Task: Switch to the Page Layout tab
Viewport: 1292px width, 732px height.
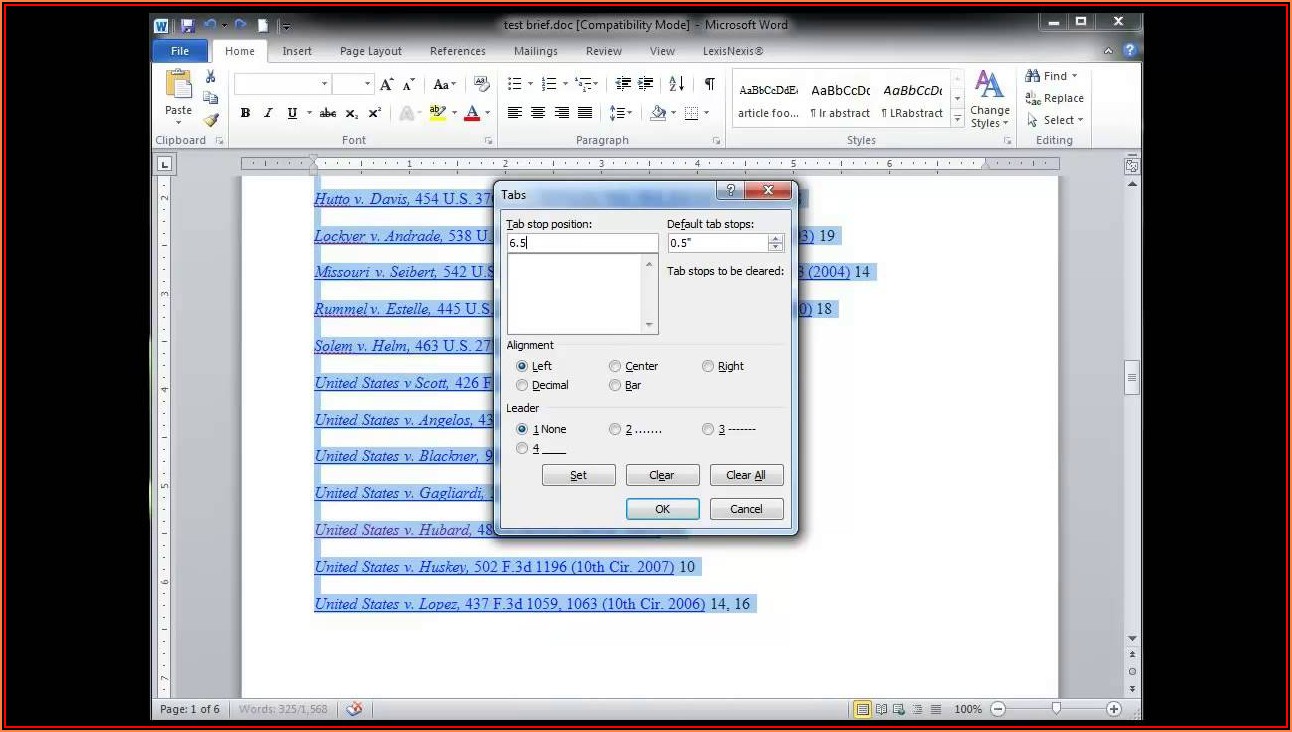Action: [x=370, y=51]
